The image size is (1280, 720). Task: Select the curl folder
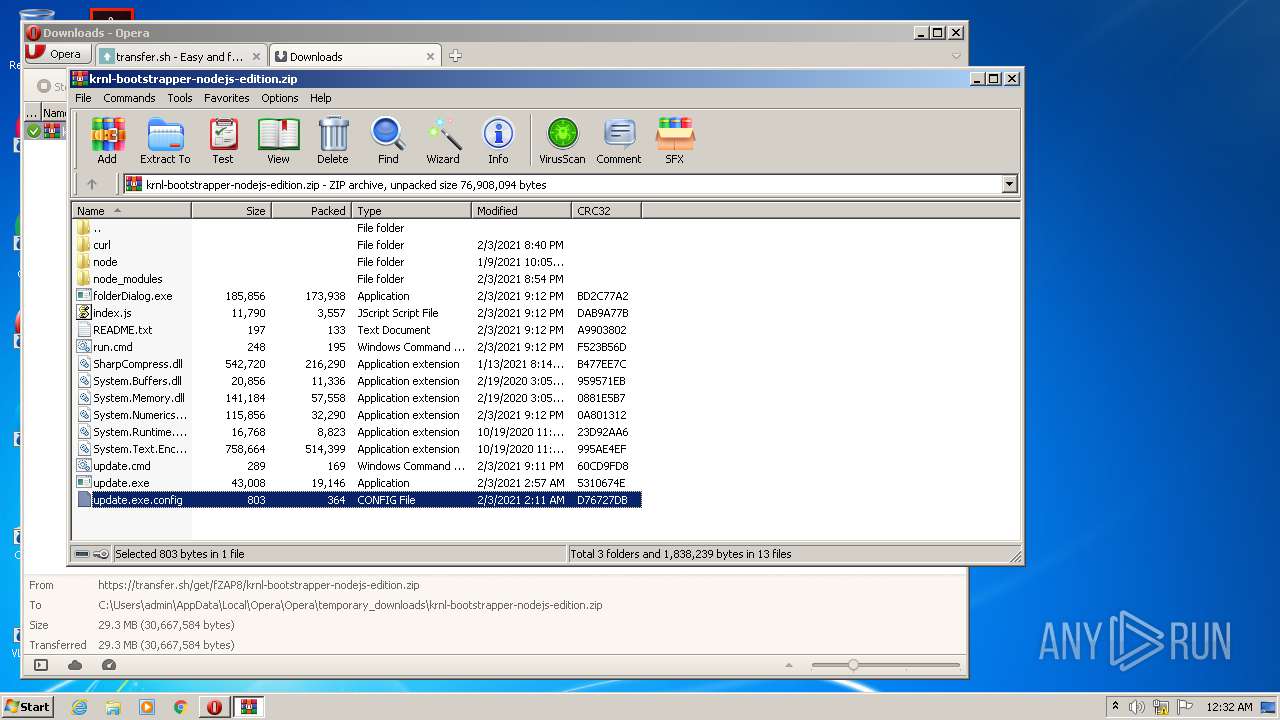pos(101,245)
